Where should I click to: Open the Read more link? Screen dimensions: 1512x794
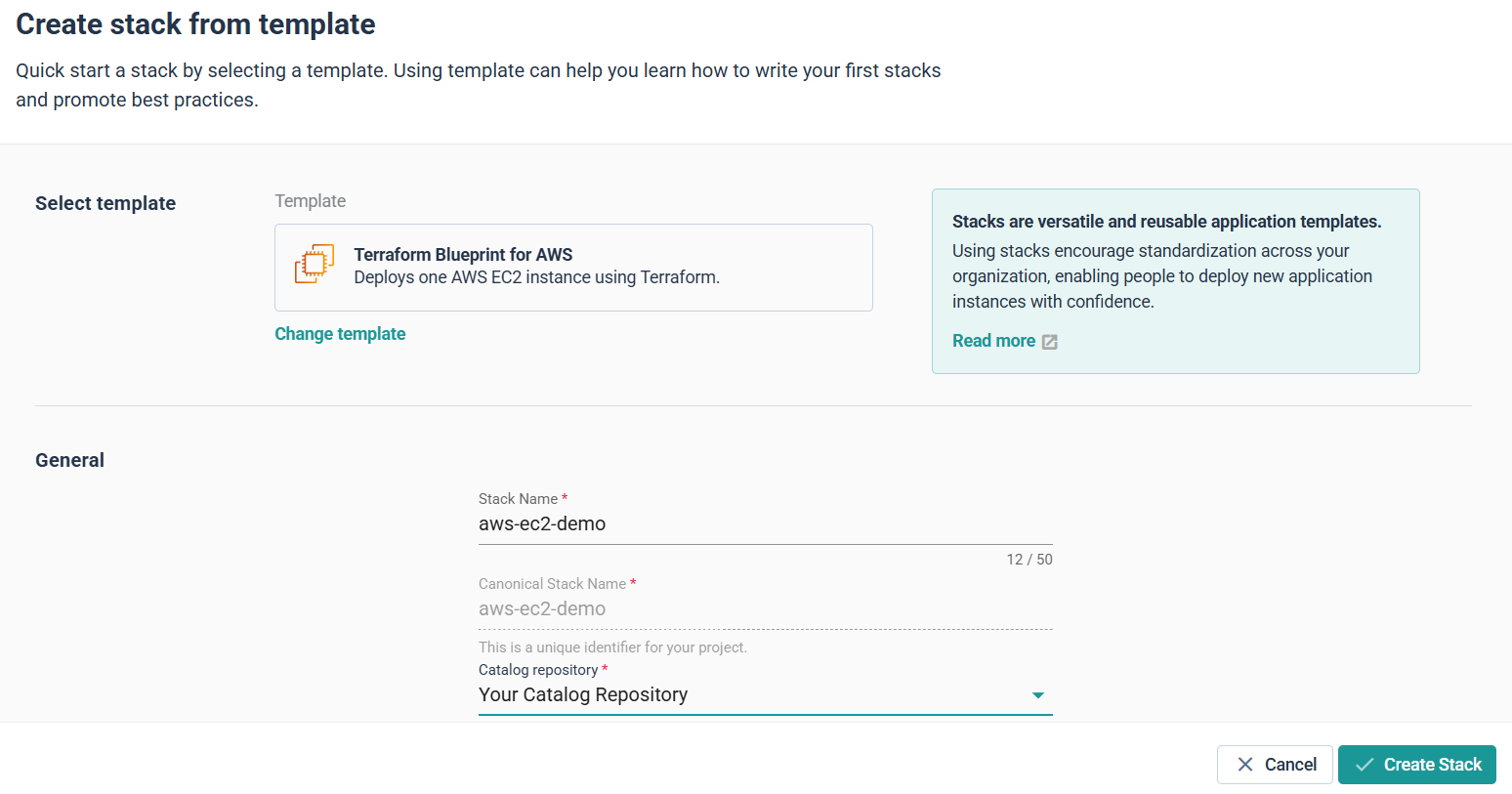coord(993,341)
